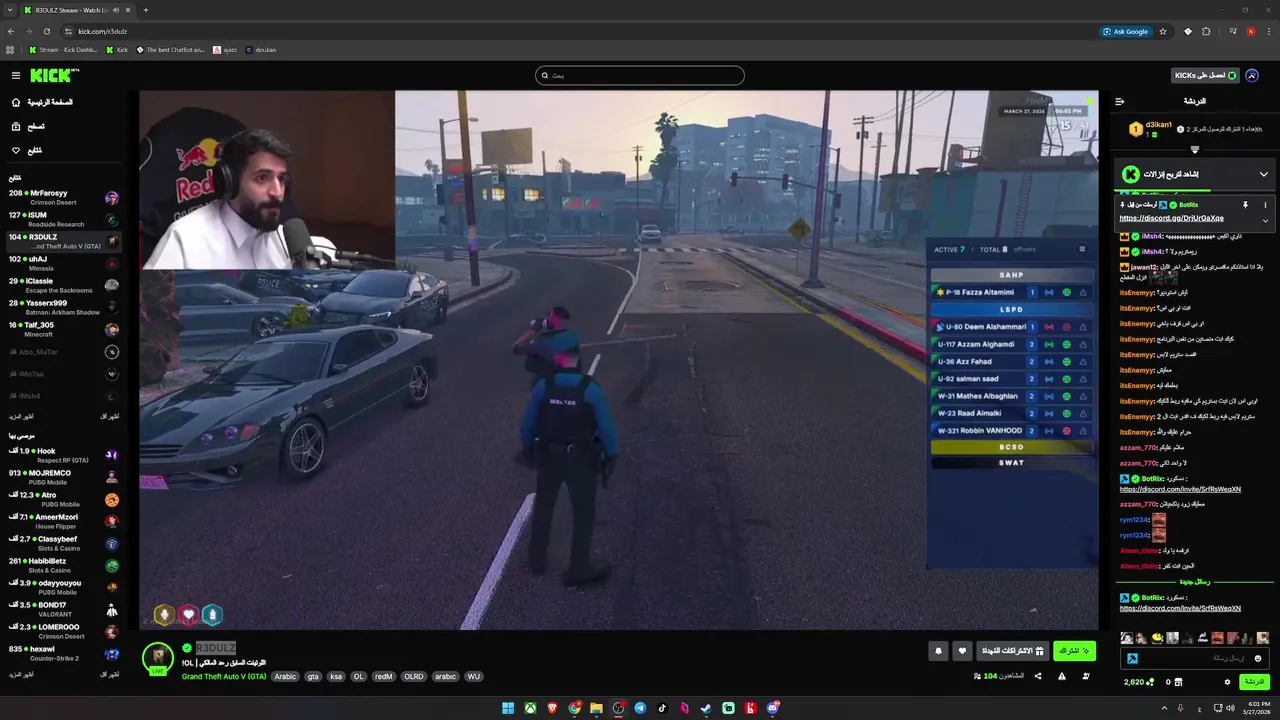Open iSUM channel playing Roadside Research

point(63,219)
